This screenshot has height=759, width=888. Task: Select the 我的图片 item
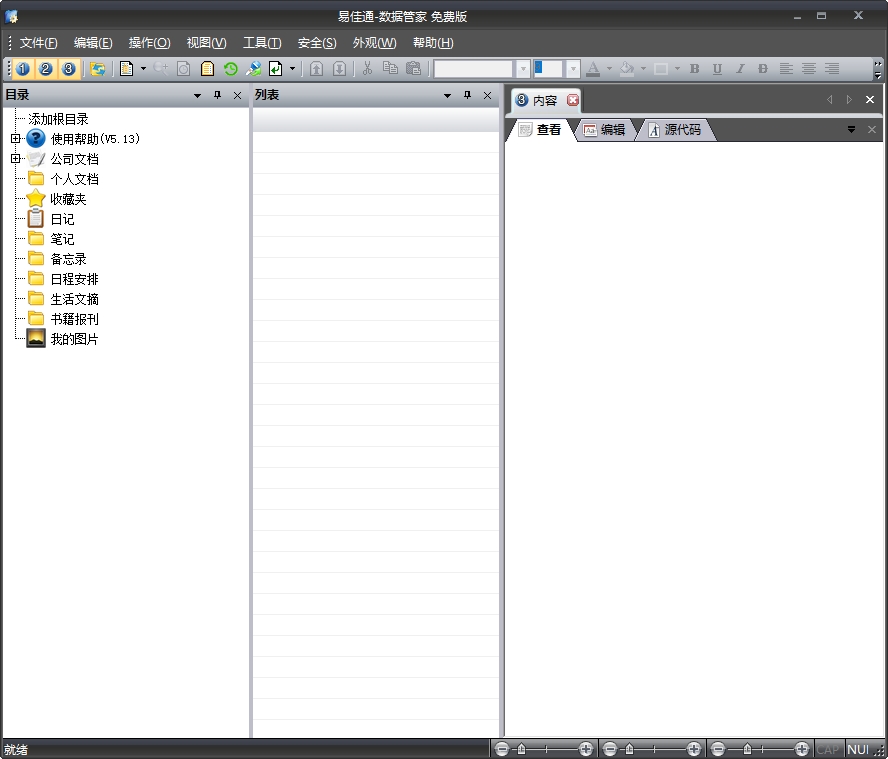[74, 339]
